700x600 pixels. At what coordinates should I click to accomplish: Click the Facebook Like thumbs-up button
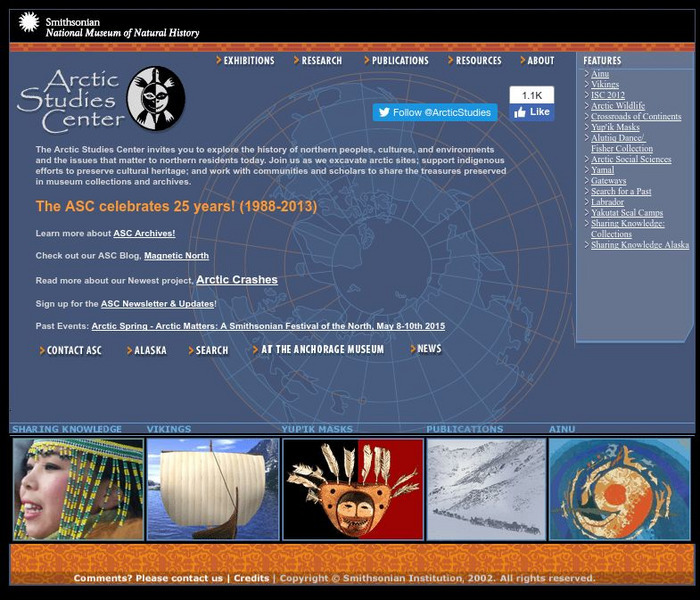pyautogui.click(x=532, y=112)
